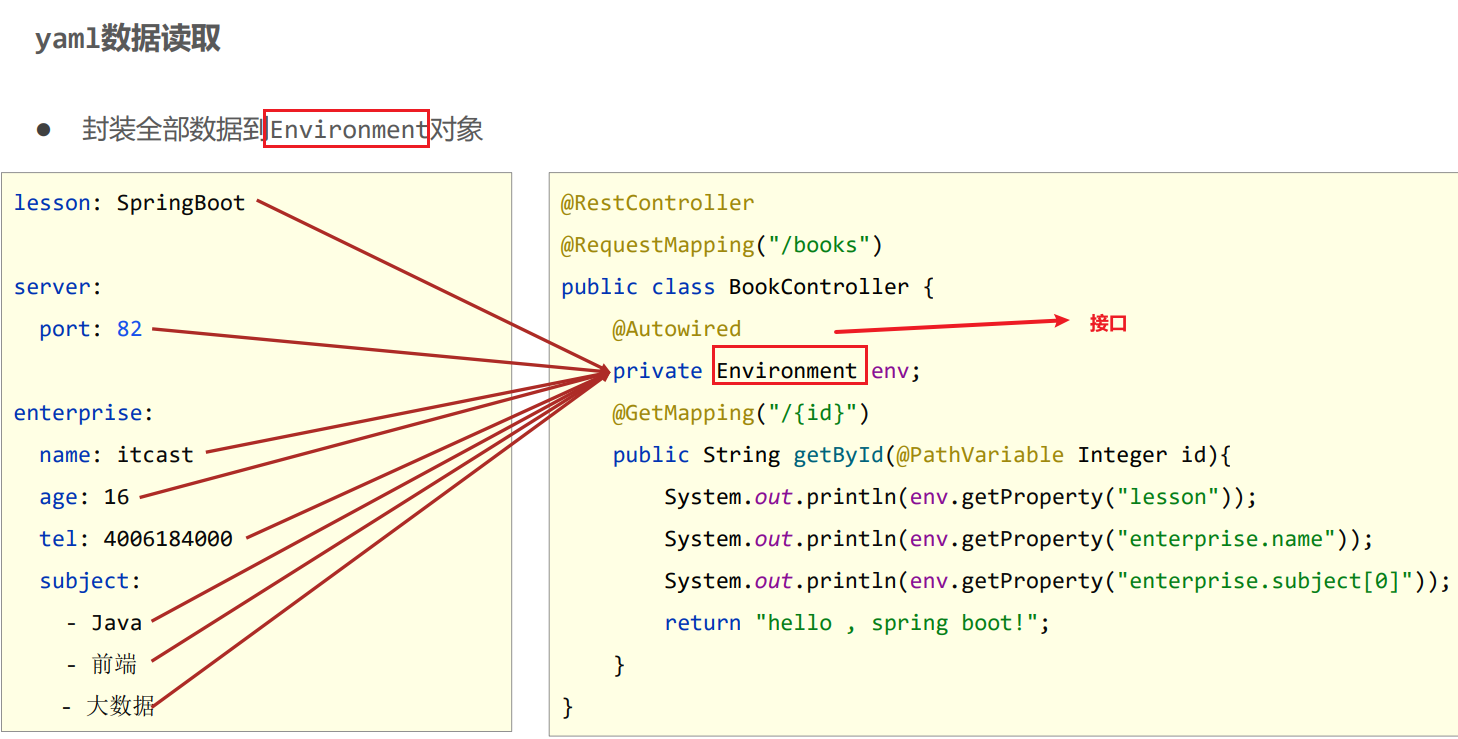1458x739 pixels.
Task: Click the "subject:" key in the yaml
Action: pyautogui.click(x=91, y=581)
